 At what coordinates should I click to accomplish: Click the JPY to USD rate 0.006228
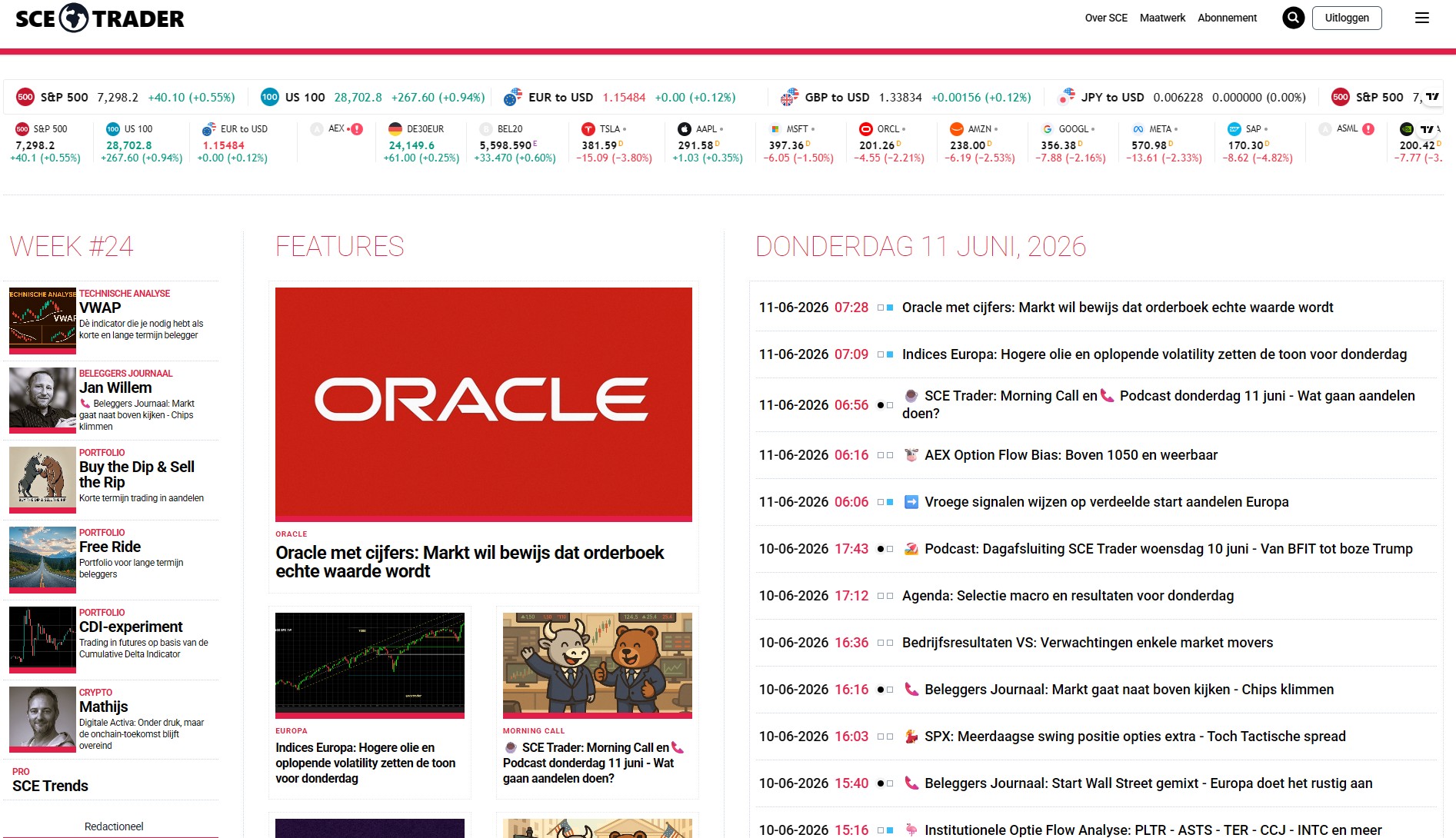coord(1178,98)
